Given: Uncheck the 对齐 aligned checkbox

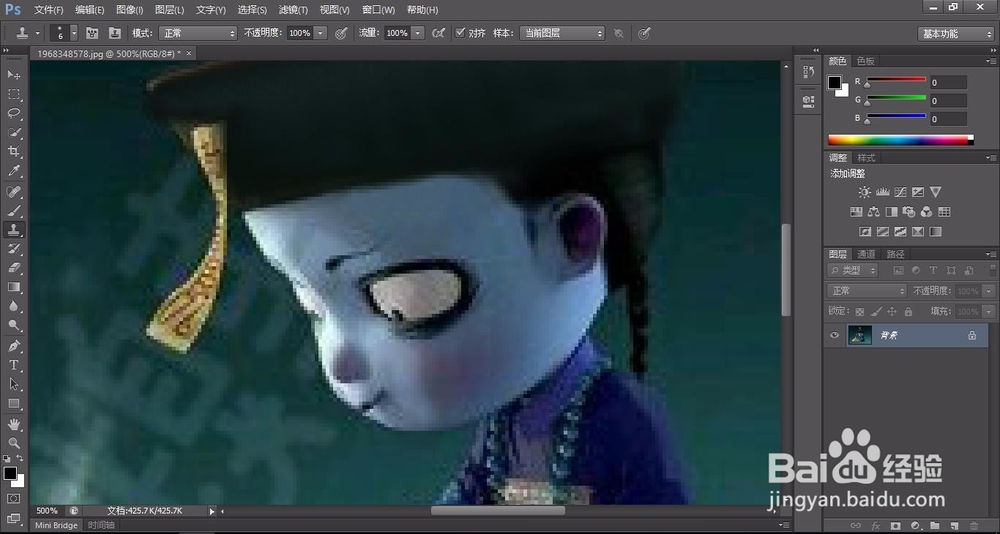Looking at the screenshot, I should 460,33.
